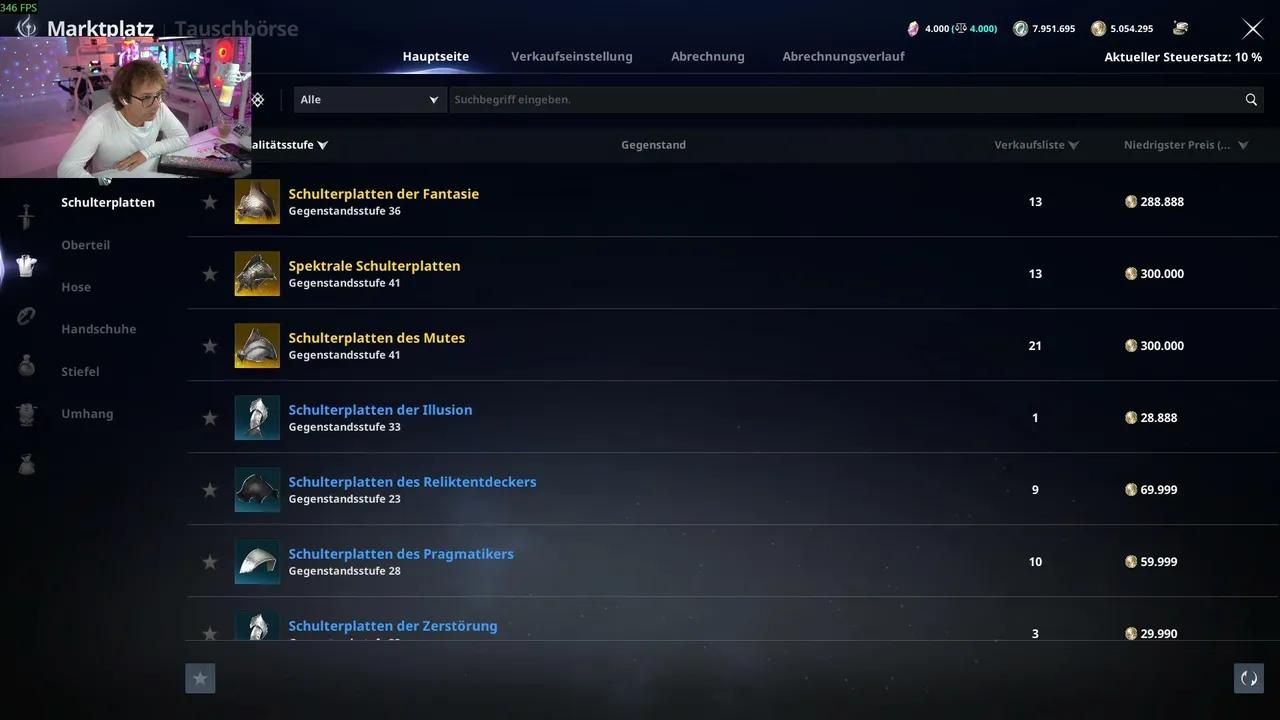Image resolution: width=1280 pixels, height=720 pixels.
Task: Open Abrechnungsverlauf tab
Action: click(843, 56)
